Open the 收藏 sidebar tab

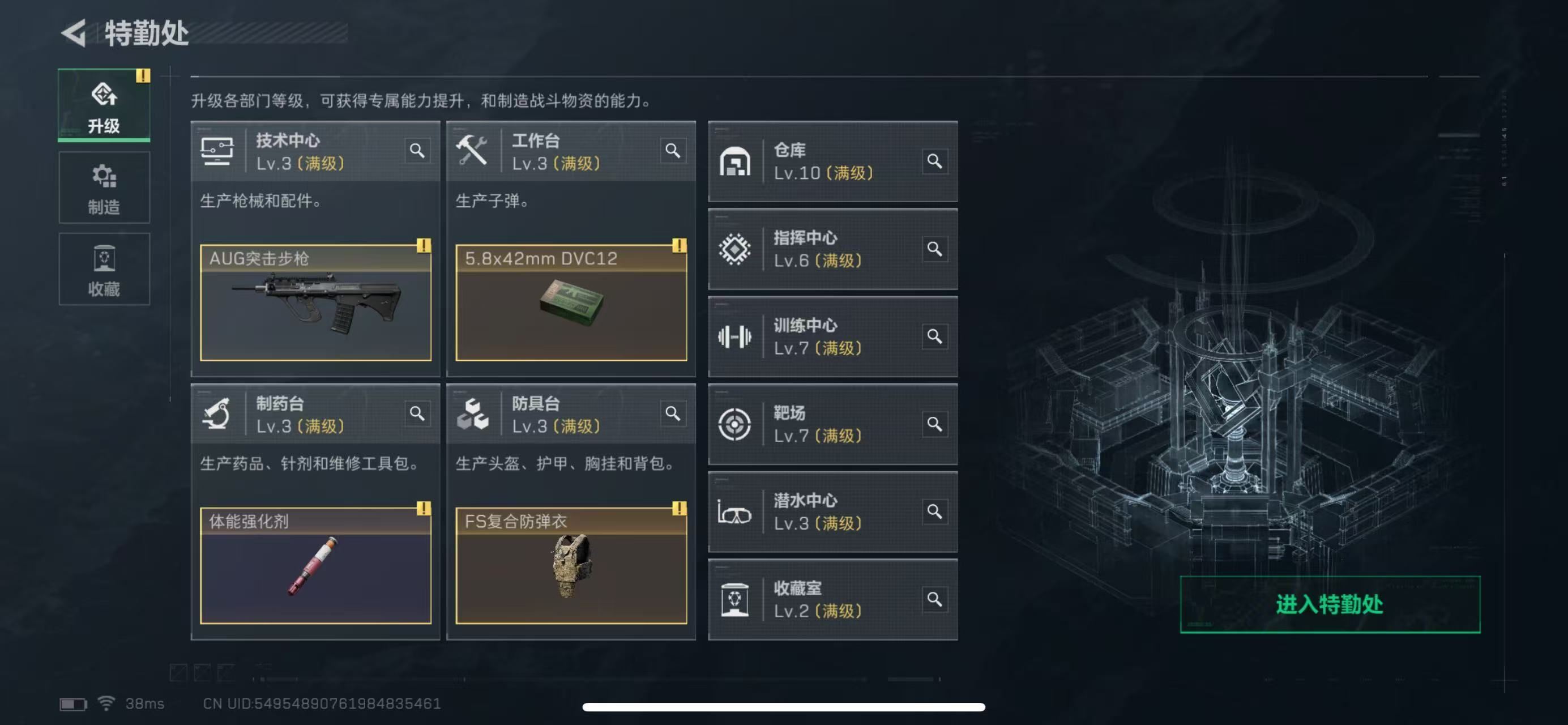click(104, 269)
